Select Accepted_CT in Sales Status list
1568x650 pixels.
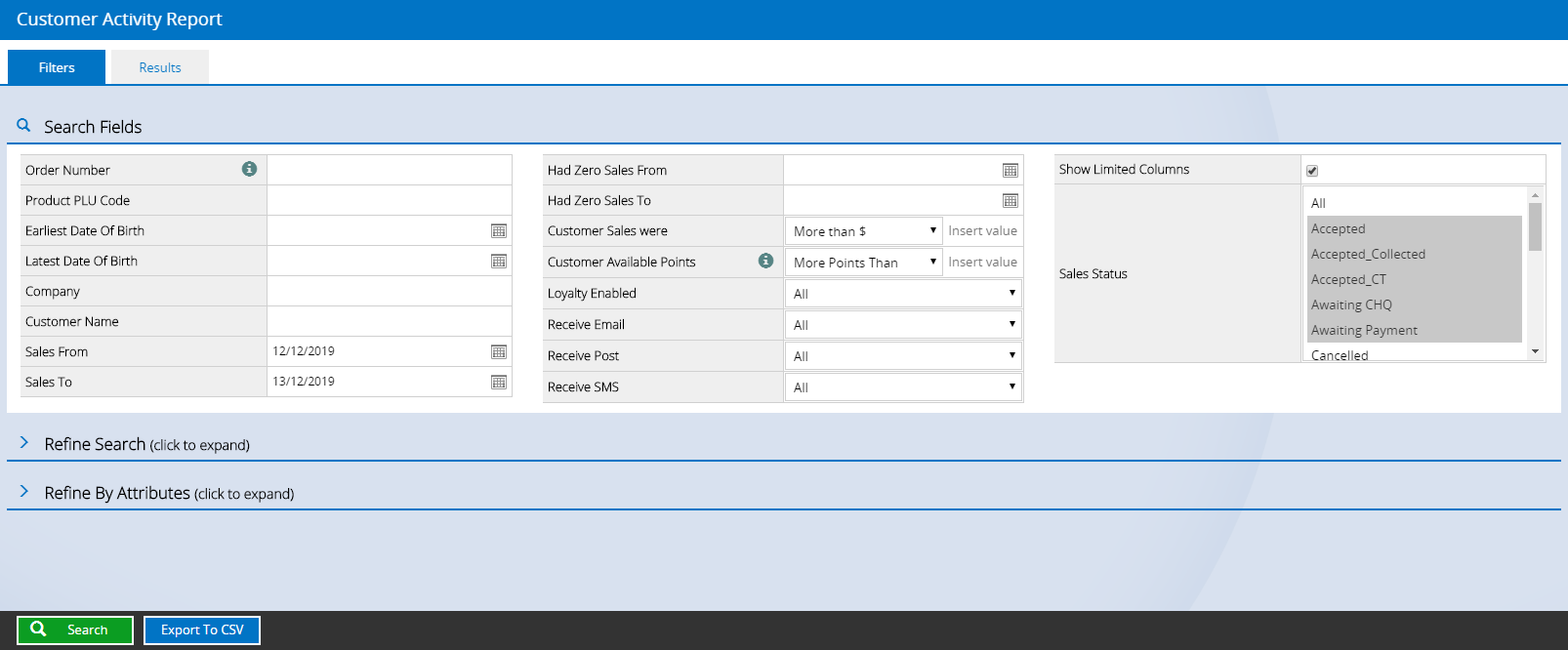(1415, 279)
